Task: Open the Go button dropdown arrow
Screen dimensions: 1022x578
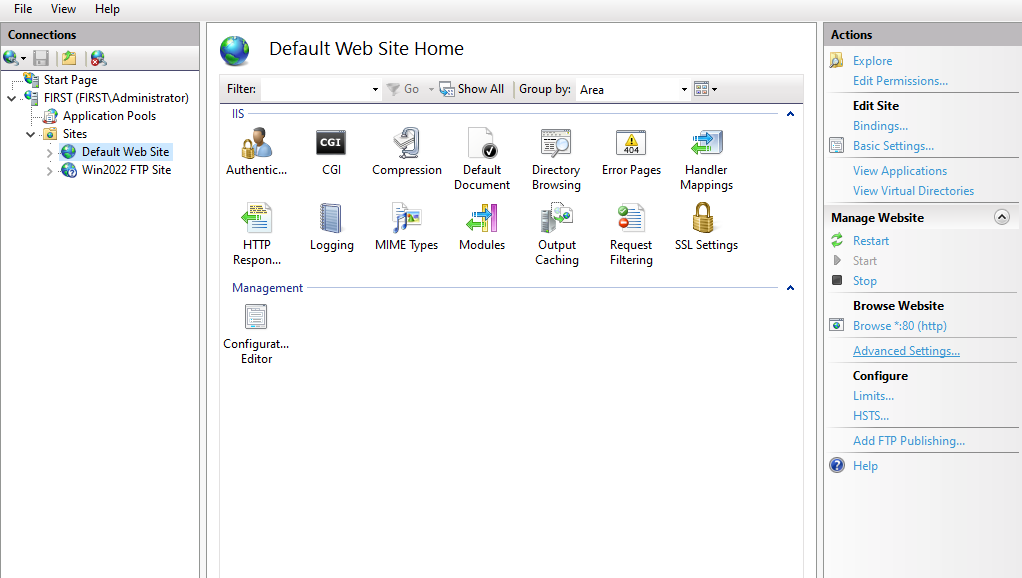Action: pyautogui.click(x=431, y=89)
